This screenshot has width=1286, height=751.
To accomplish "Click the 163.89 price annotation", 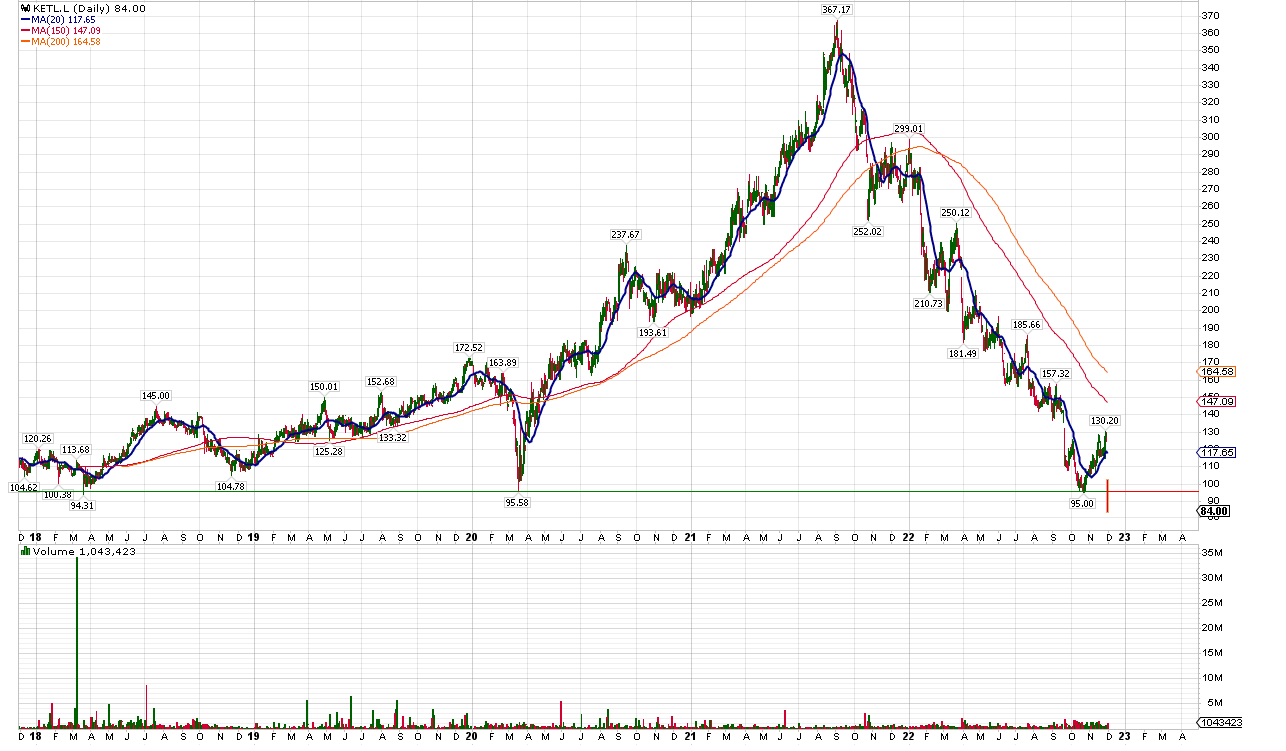I will pyautogui.click(x=502, y=363).
